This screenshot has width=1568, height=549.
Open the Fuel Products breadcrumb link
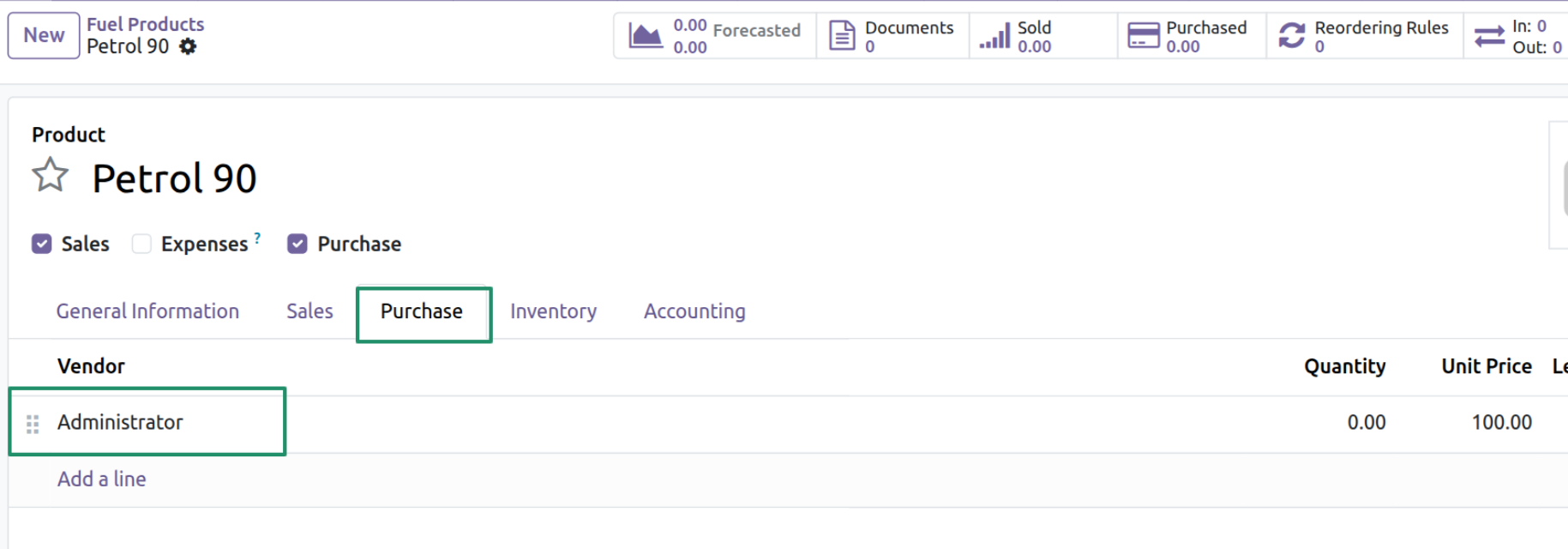click(145, 24)
